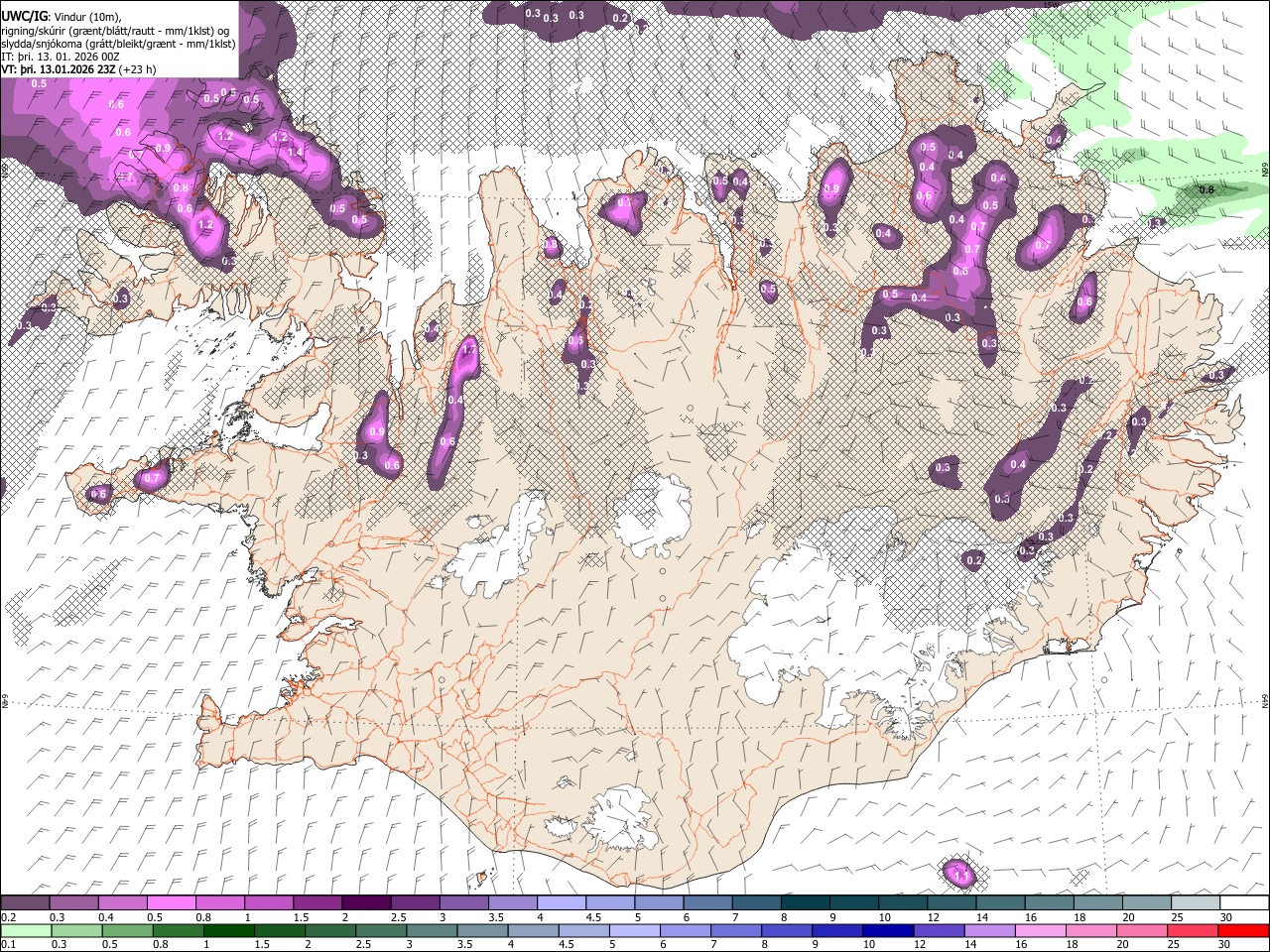Click the initial time line 'IT: þri. 13. 01. 2026 00Z'
The height and width of the screenshot is (952, 1270).
coord(61,57)
